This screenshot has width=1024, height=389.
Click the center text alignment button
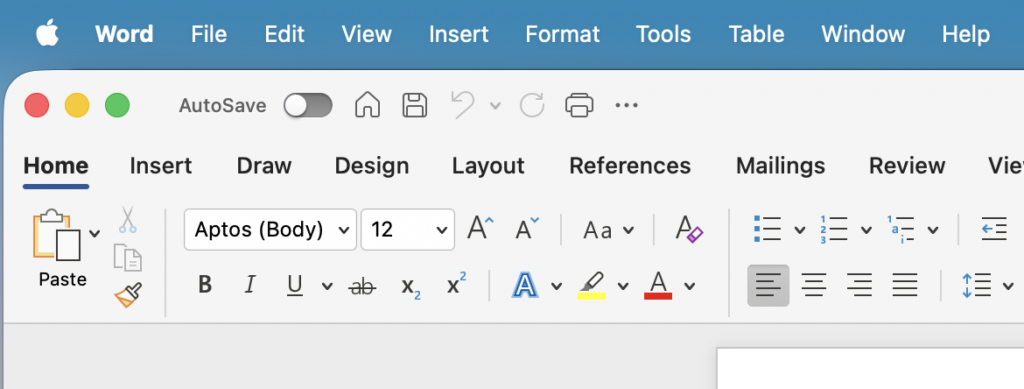[814, 285]
